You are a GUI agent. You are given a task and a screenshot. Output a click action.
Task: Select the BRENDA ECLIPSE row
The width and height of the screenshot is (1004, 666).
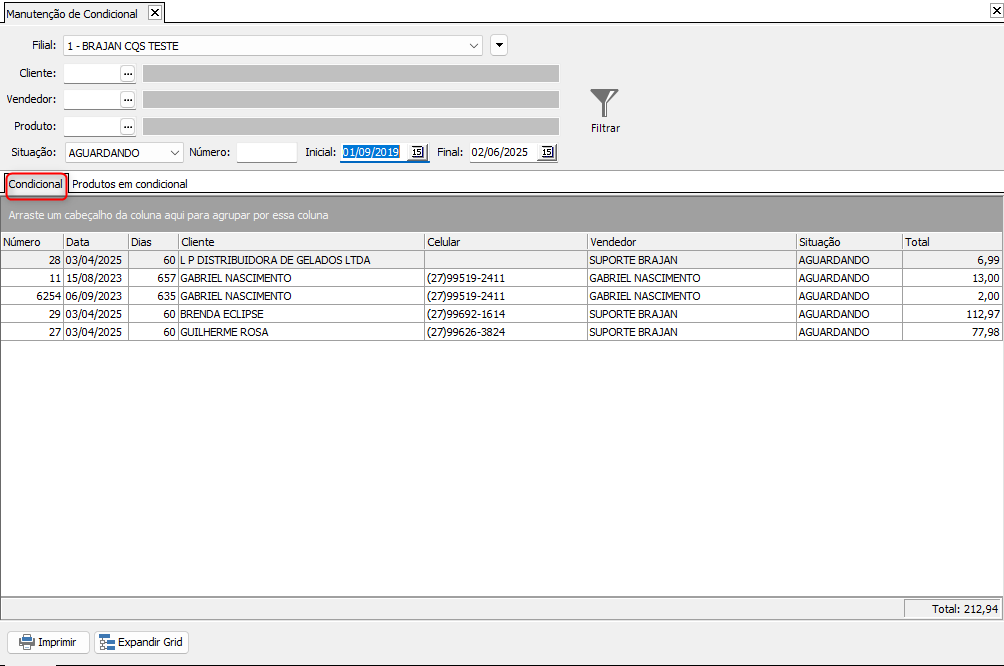[501, 314]
